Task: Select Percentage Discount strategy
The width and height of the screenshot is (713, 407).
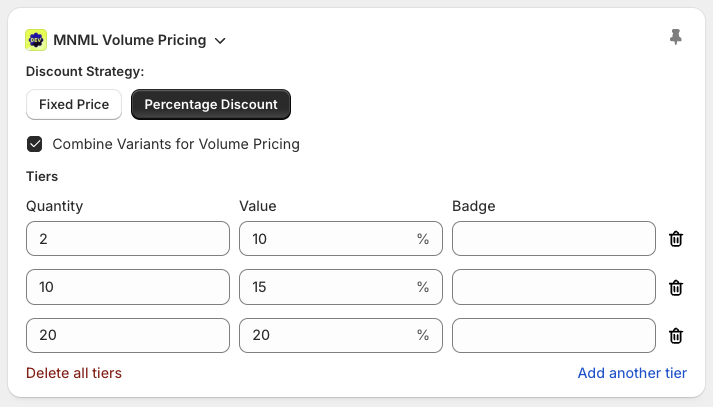Action: coord(211,104)
